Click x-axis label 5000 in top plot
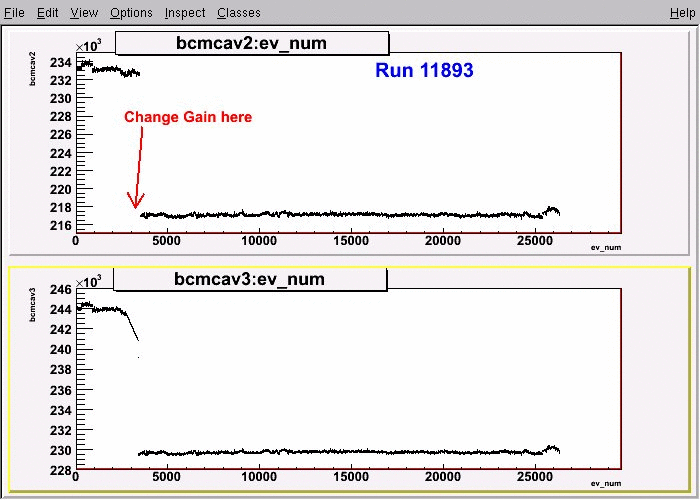 (x=167, y=241)
